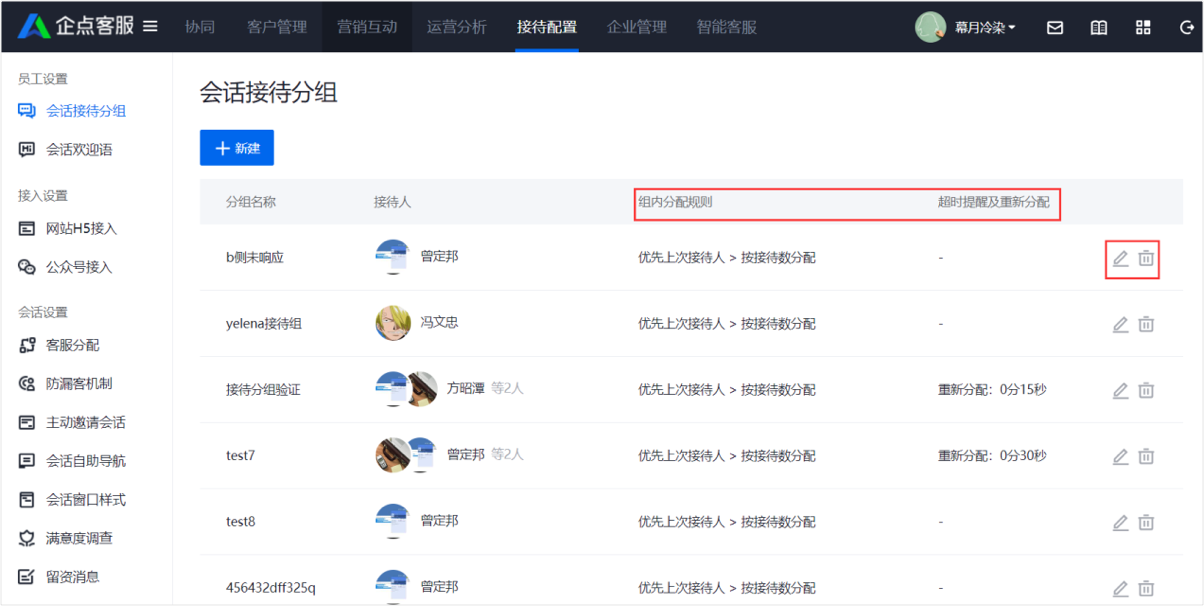This screenshot has height=606, width=1204.
Task: Click user avatar next to 幕月冷染
Action: 930,27
